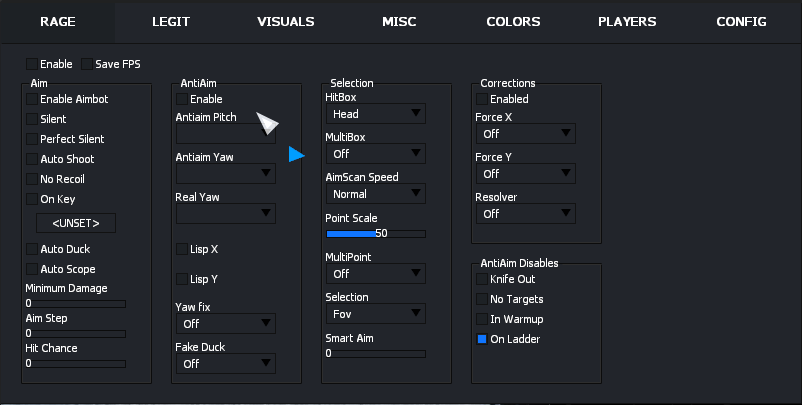Open the CONFIG tab

(x=741, y=21)
